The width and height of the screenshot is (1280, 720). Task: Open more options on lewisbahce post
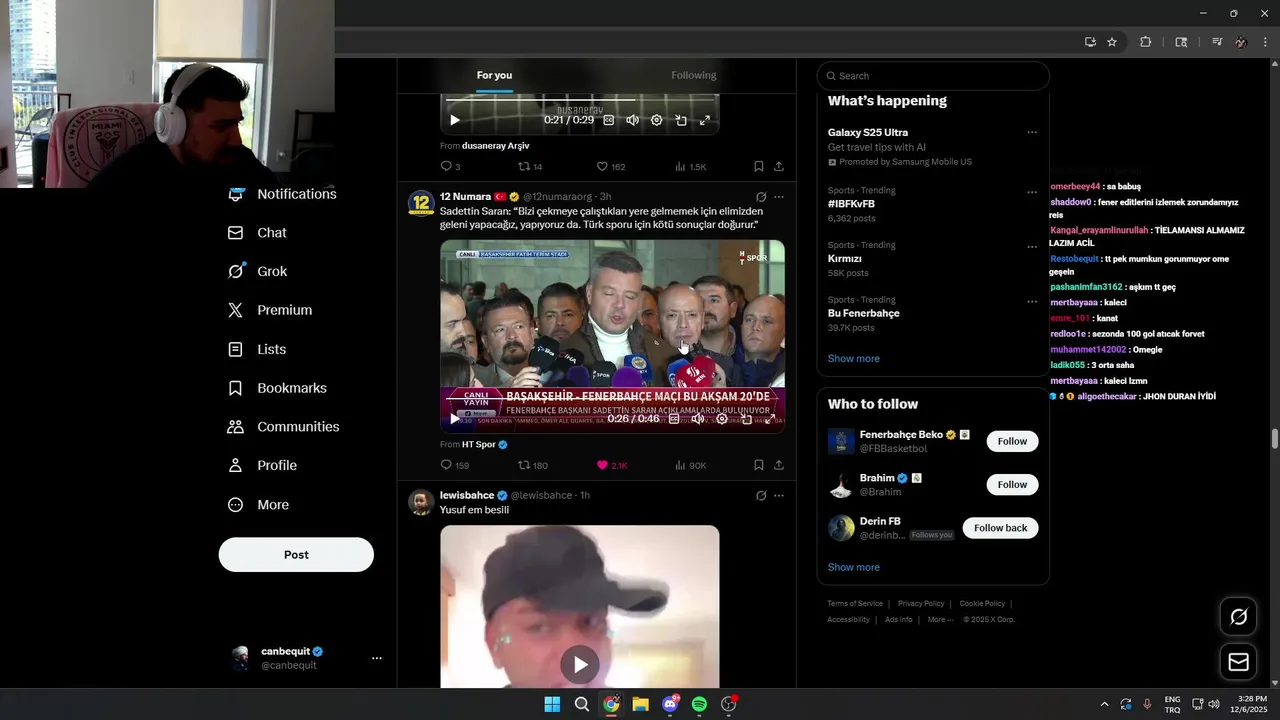[x=779, y=495]
